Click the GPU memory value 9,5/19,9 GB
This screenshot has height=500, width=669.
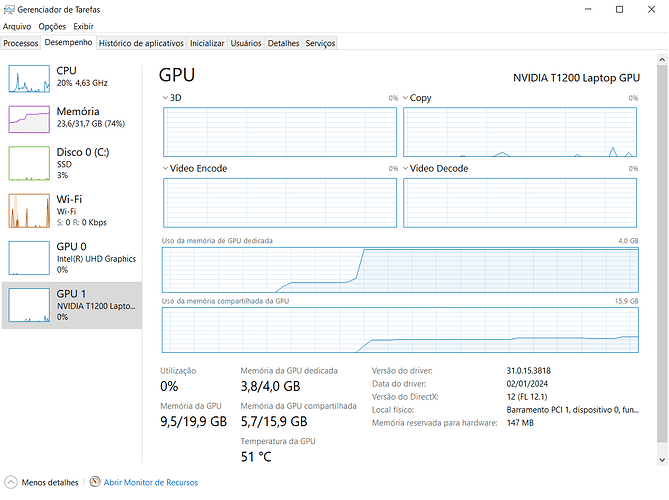194,422
